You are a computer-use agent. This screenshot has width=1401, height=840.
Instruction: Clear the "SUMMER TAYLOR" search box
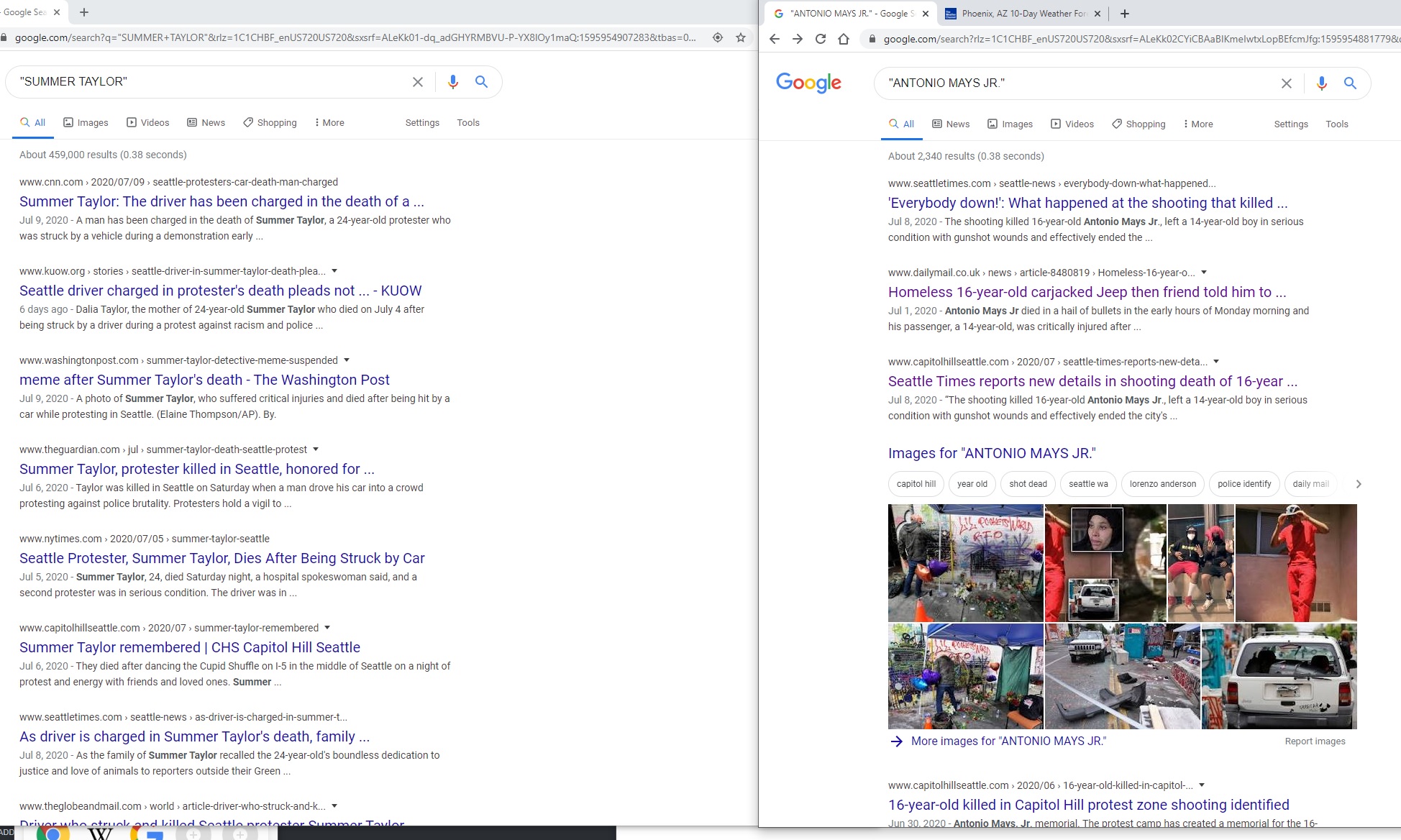(x=418, y=82)
